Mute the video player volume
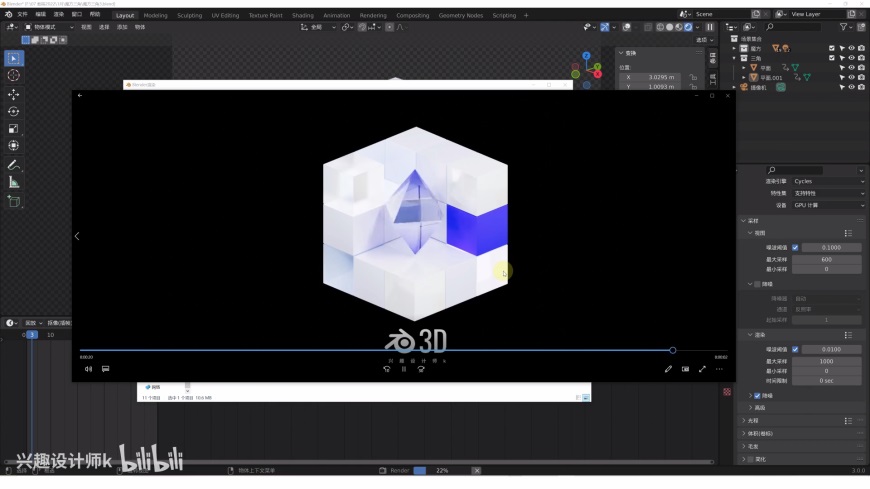This screenshot has width=870, height=489. [88, 369]
